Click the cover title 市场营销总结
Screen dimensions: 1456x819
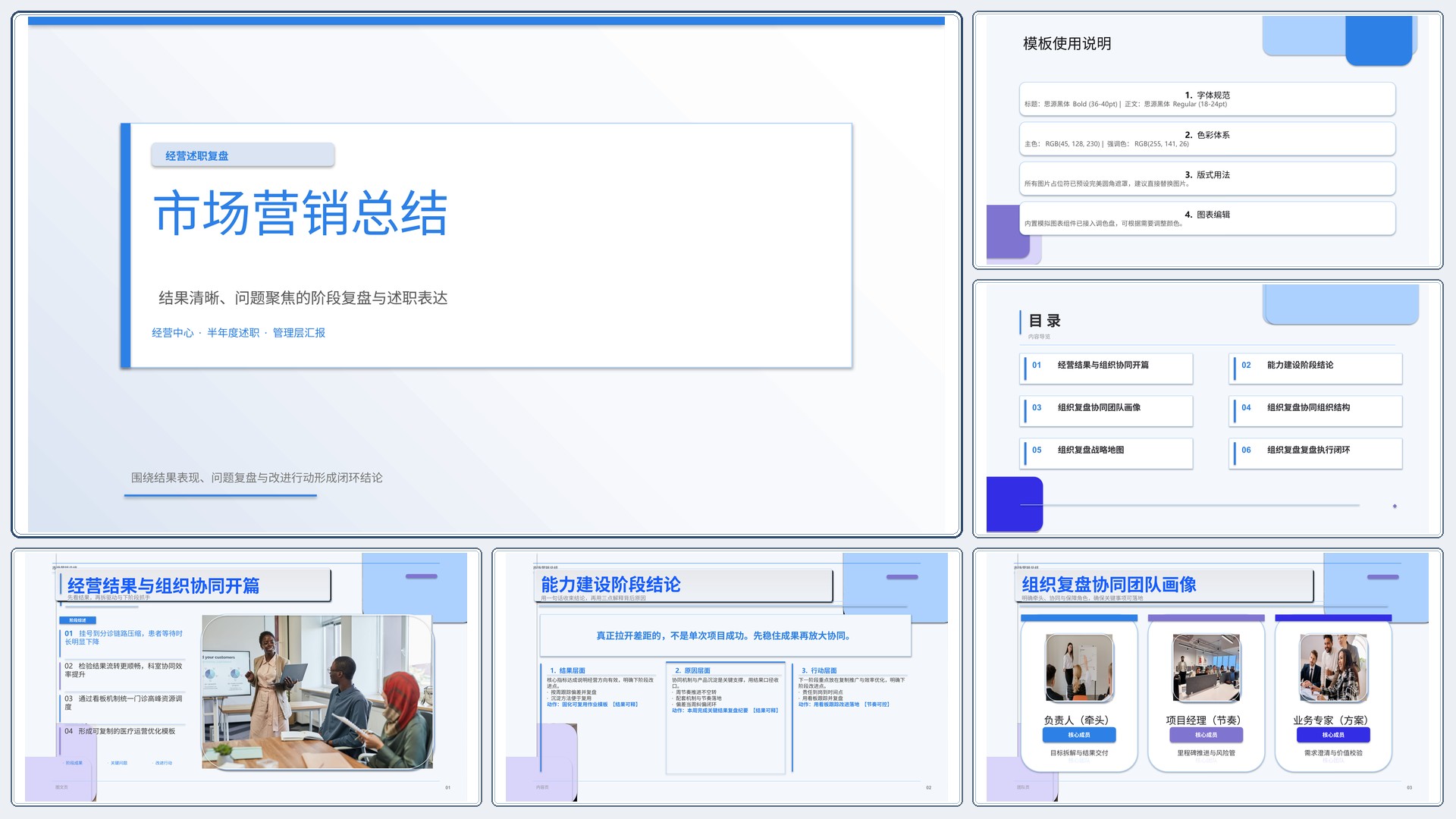pyautogui.click(x=301, y=213)
